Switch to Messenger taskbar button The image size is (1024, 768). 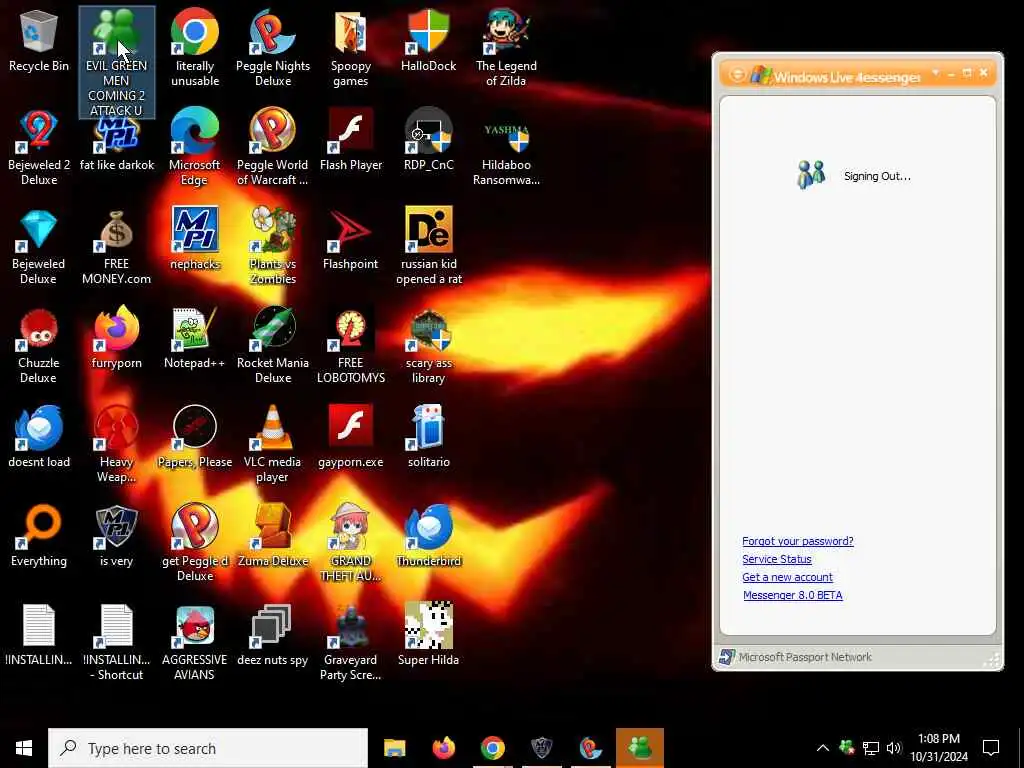(x=639, y=748)
